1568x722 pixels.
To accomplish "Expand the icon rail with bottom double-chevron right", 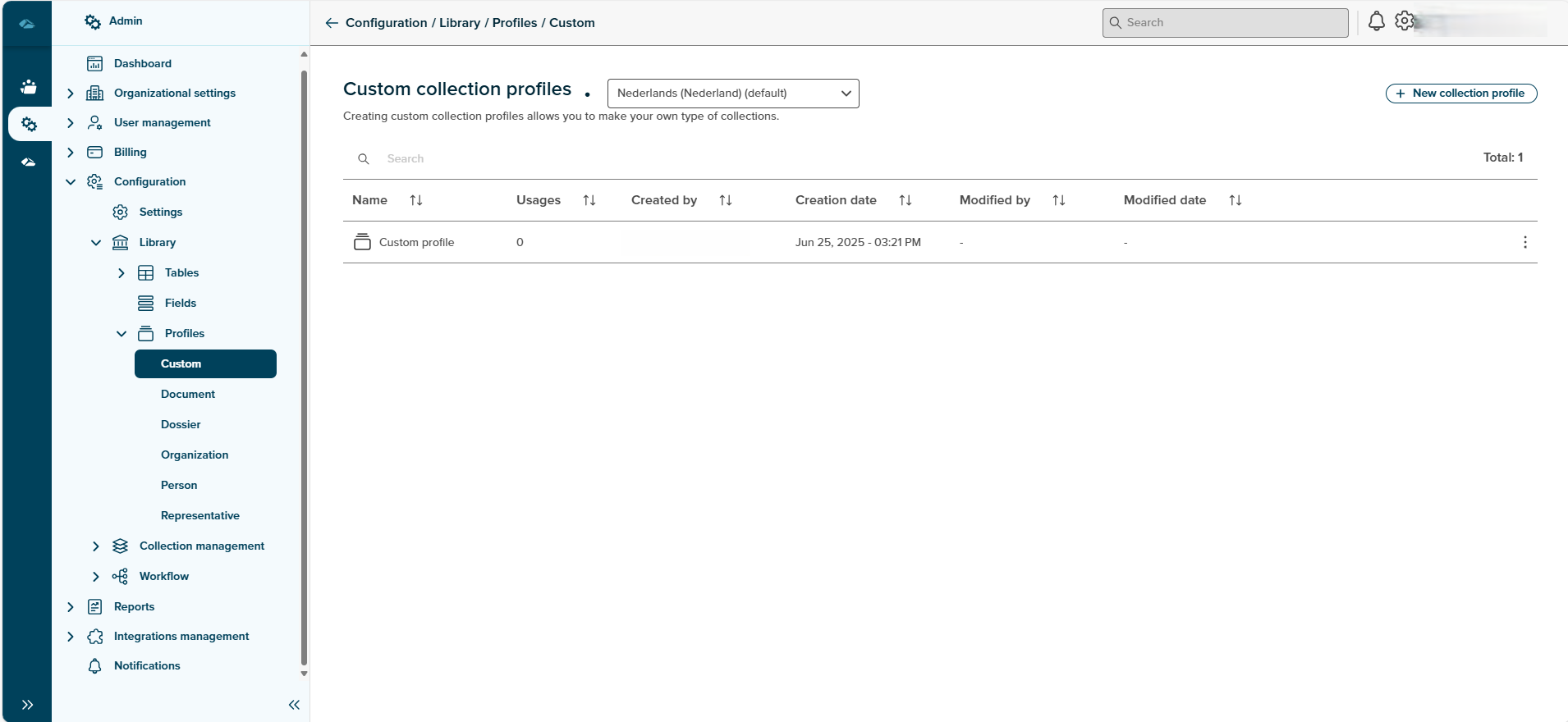I will click(27, 705).
